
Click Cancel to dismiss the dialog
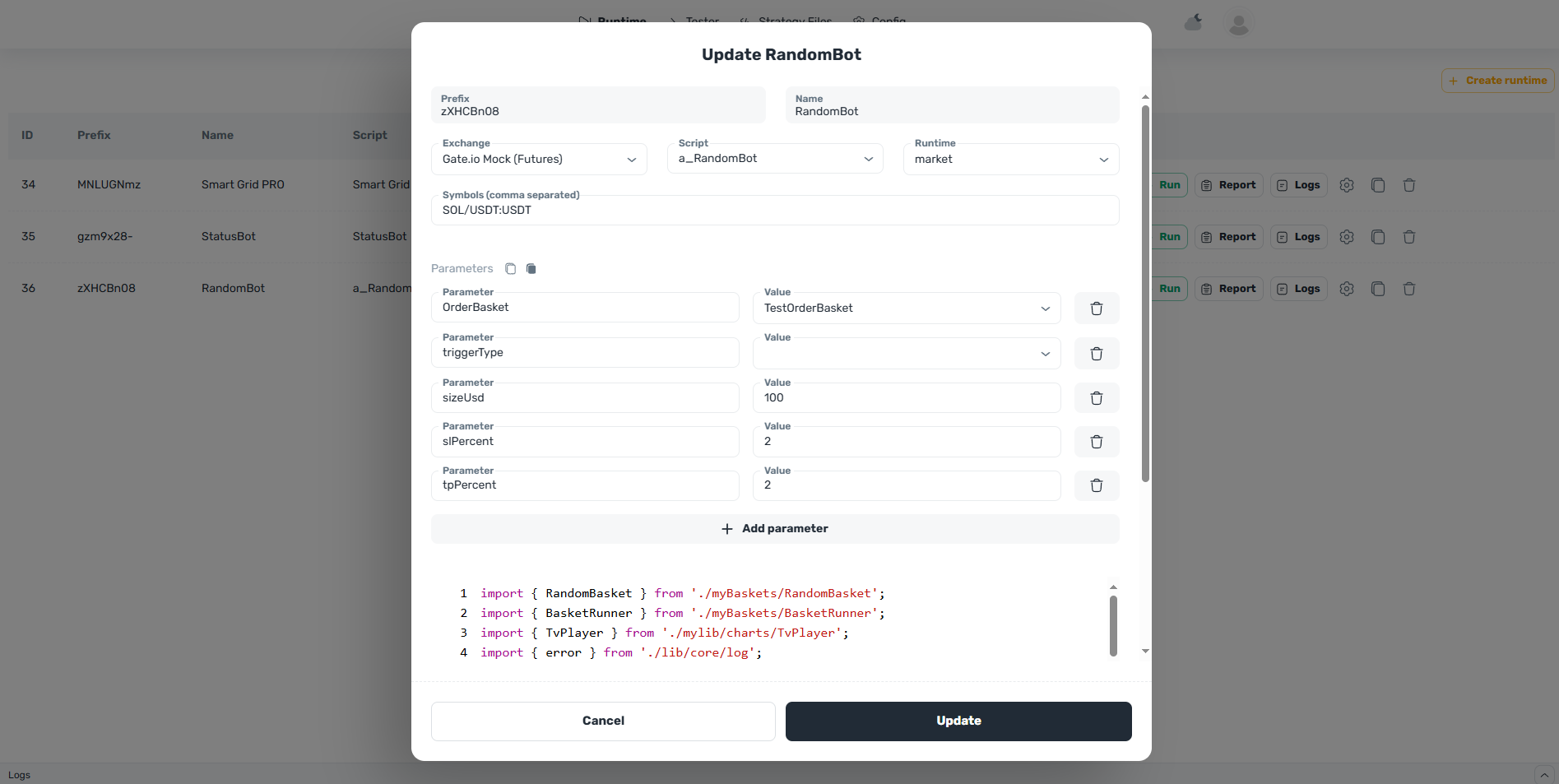tap(603, 721)
